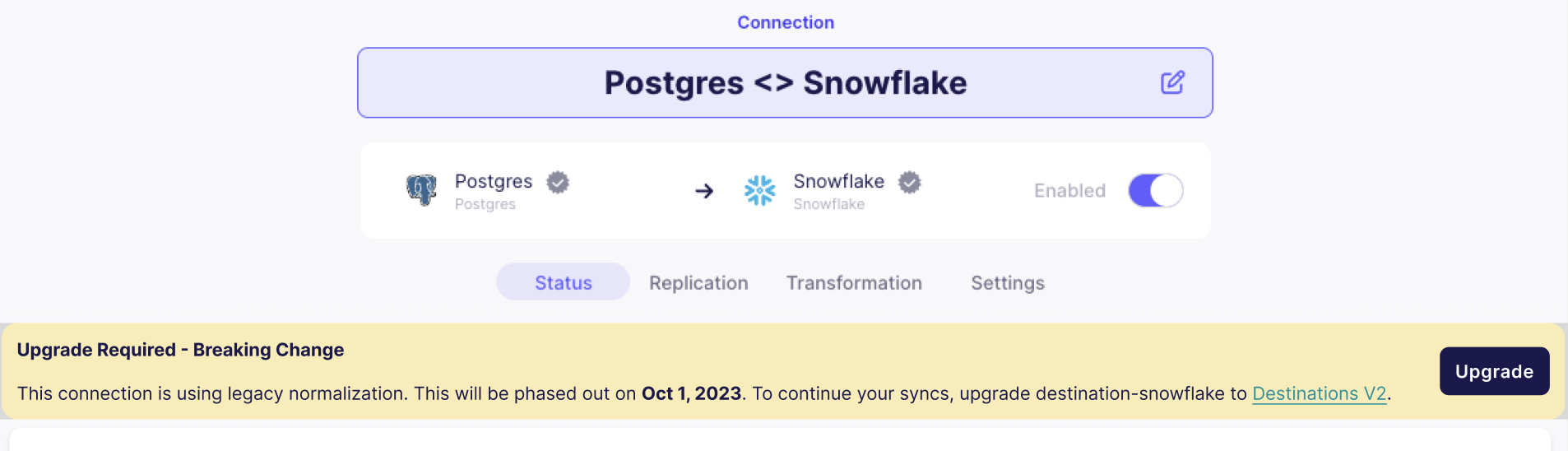The width and height of the screenshot is (1568, 451).
Task: Click the Connection heading text
Action: pyautogui.click(x=785, y=22)
